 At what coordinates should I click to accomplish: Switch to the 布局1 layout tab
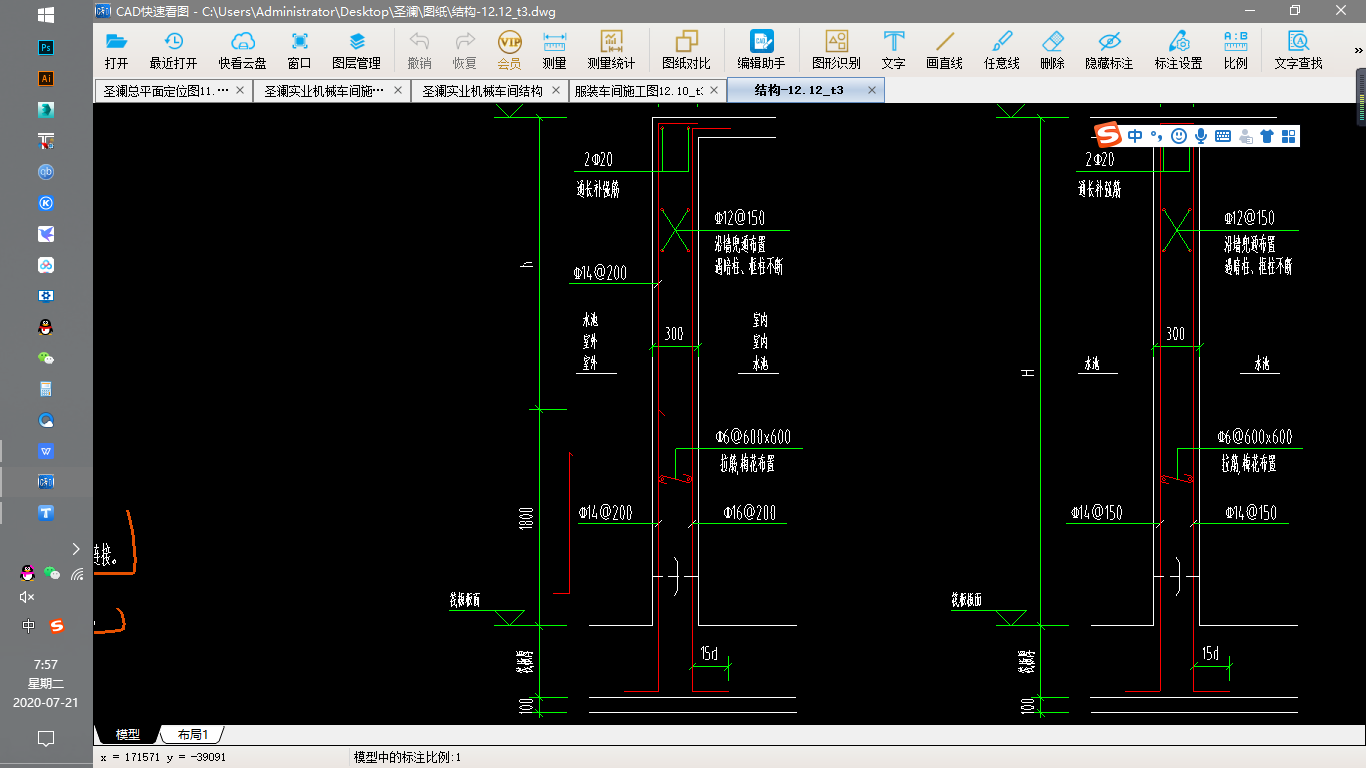point(193,735)
